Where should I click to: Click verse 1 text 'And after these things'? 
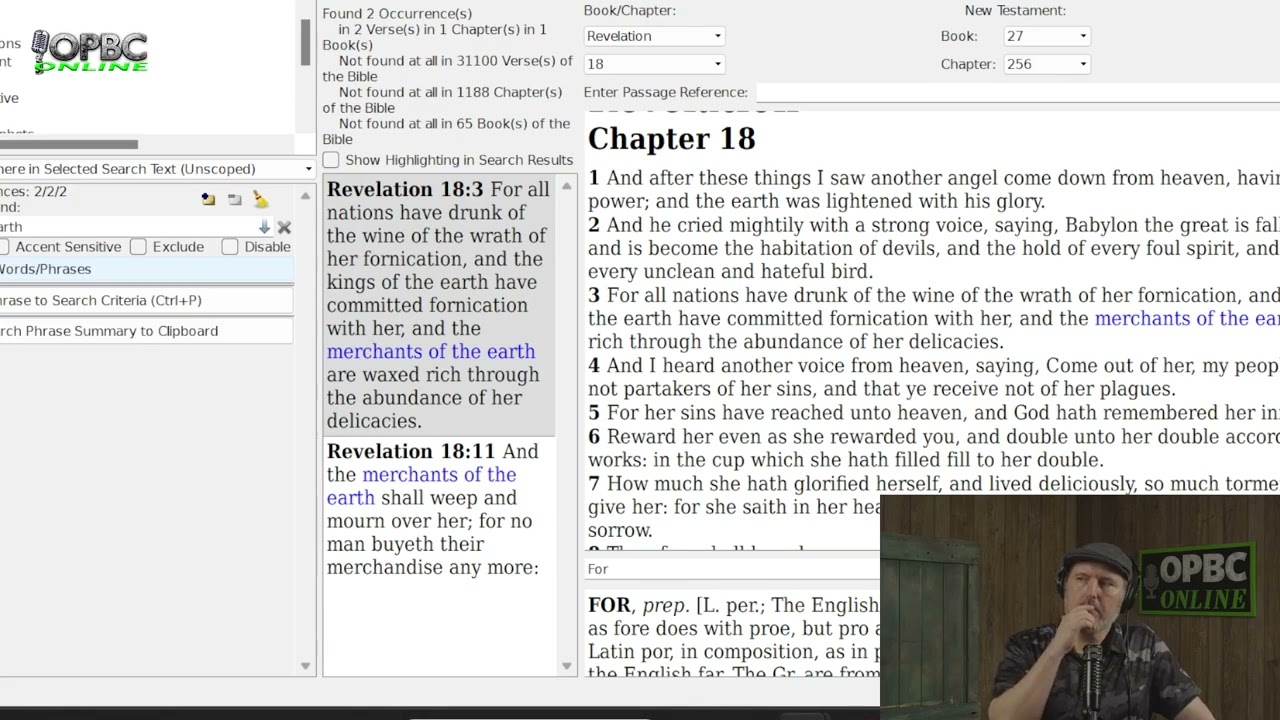tap(707, 178)
